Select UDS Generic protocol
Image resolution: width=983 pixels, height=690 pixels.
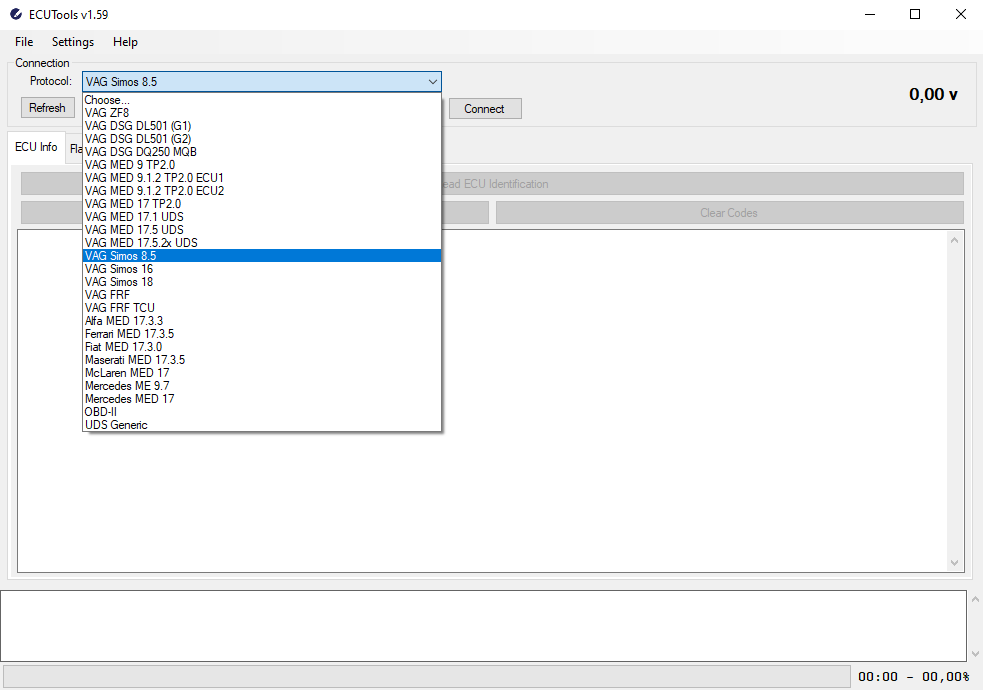262,425
